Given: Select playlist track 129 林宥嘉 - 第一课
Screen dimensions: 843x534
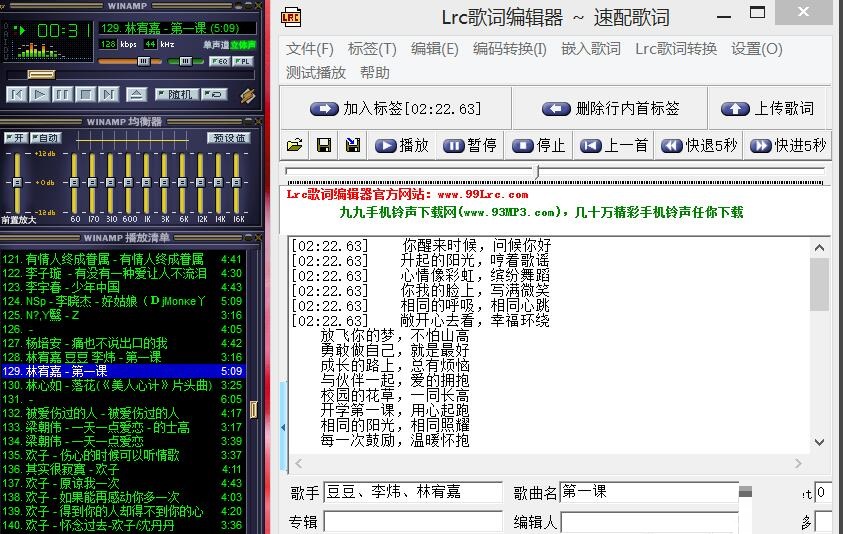Looking at the screenshot, I should coord(123,371).
